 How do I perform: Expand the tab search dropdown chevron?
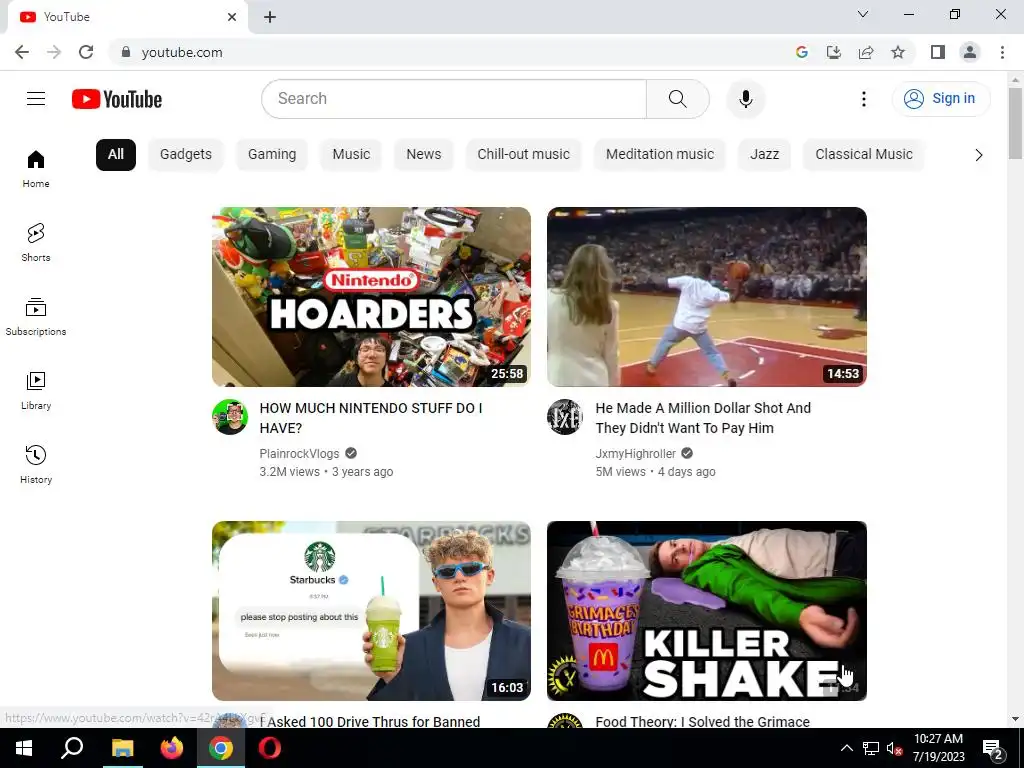(x=863, y=14)
